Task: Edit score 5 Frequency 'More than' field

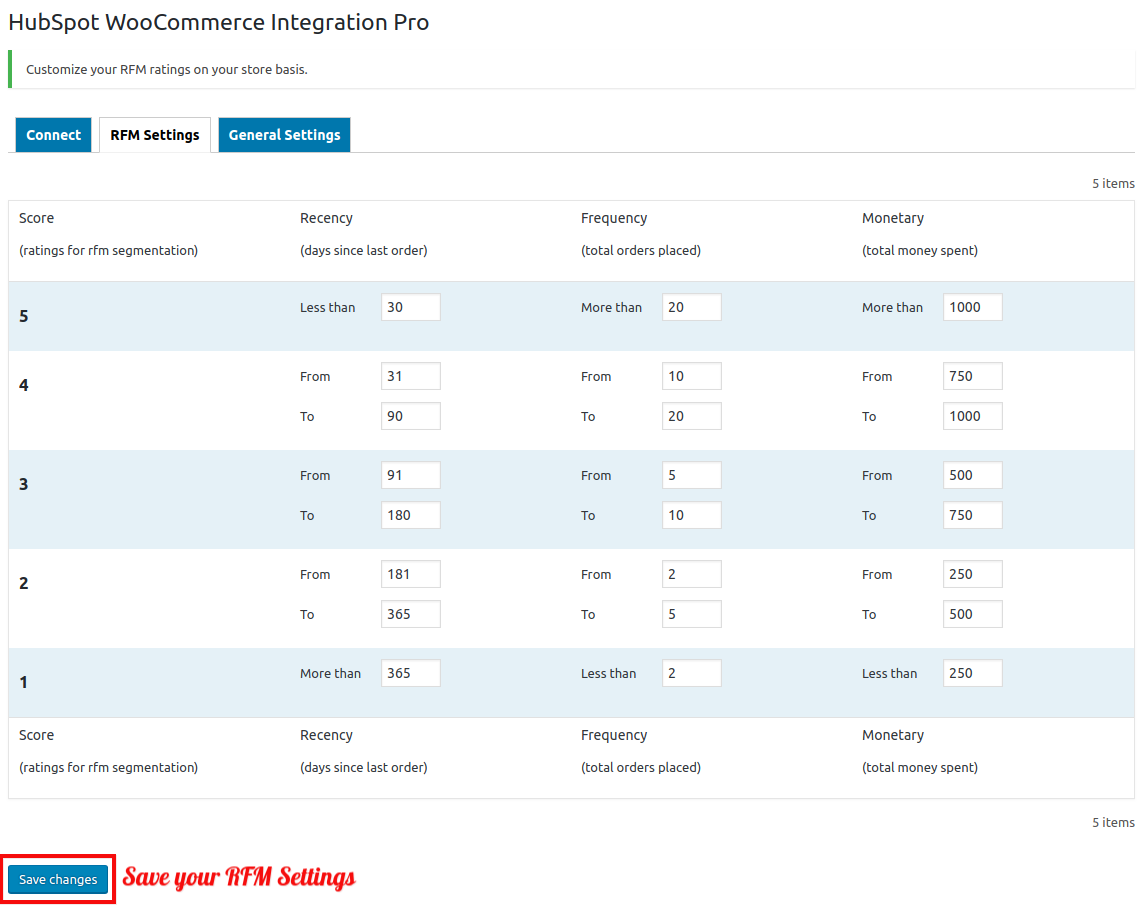Action: click(691, 307)
